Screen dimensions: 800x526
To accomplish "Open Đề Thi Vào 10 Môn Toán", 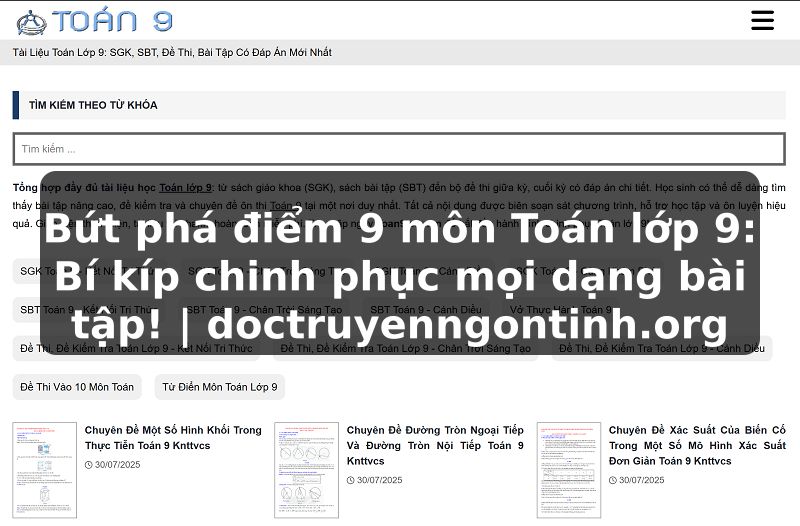I will (x=77, y=387).
